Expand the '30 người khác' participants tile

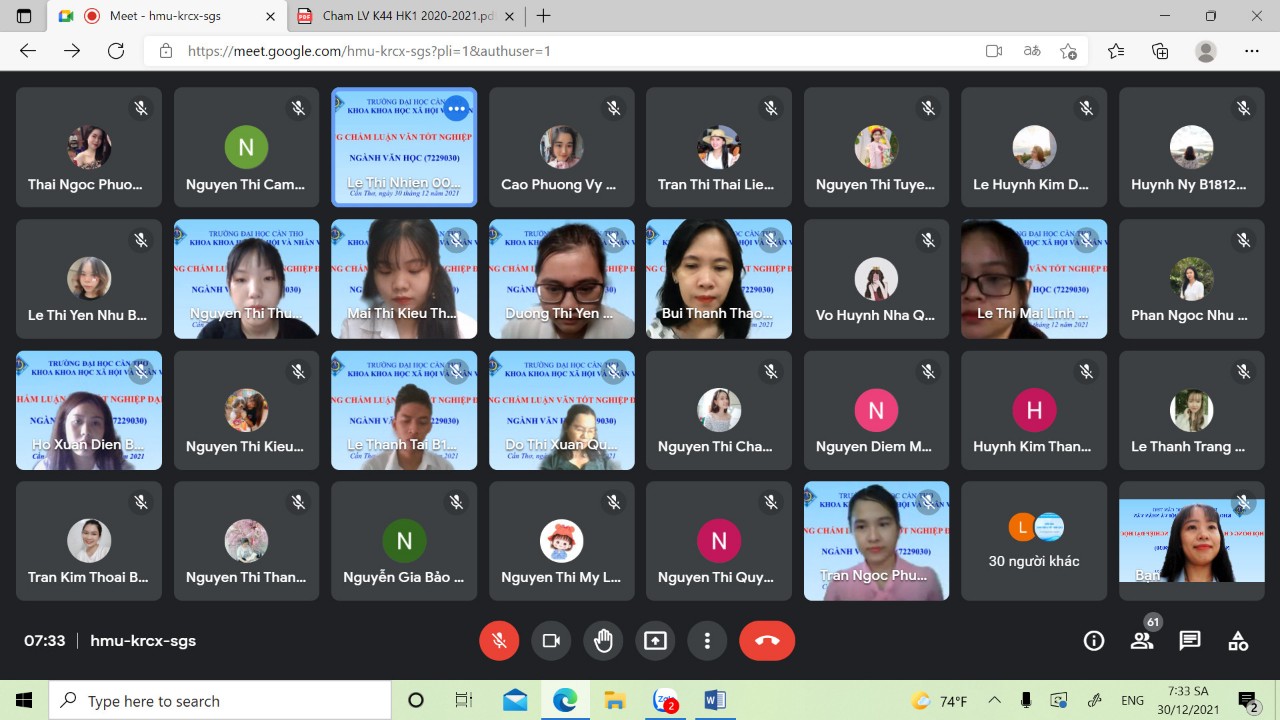[1034, 541]
